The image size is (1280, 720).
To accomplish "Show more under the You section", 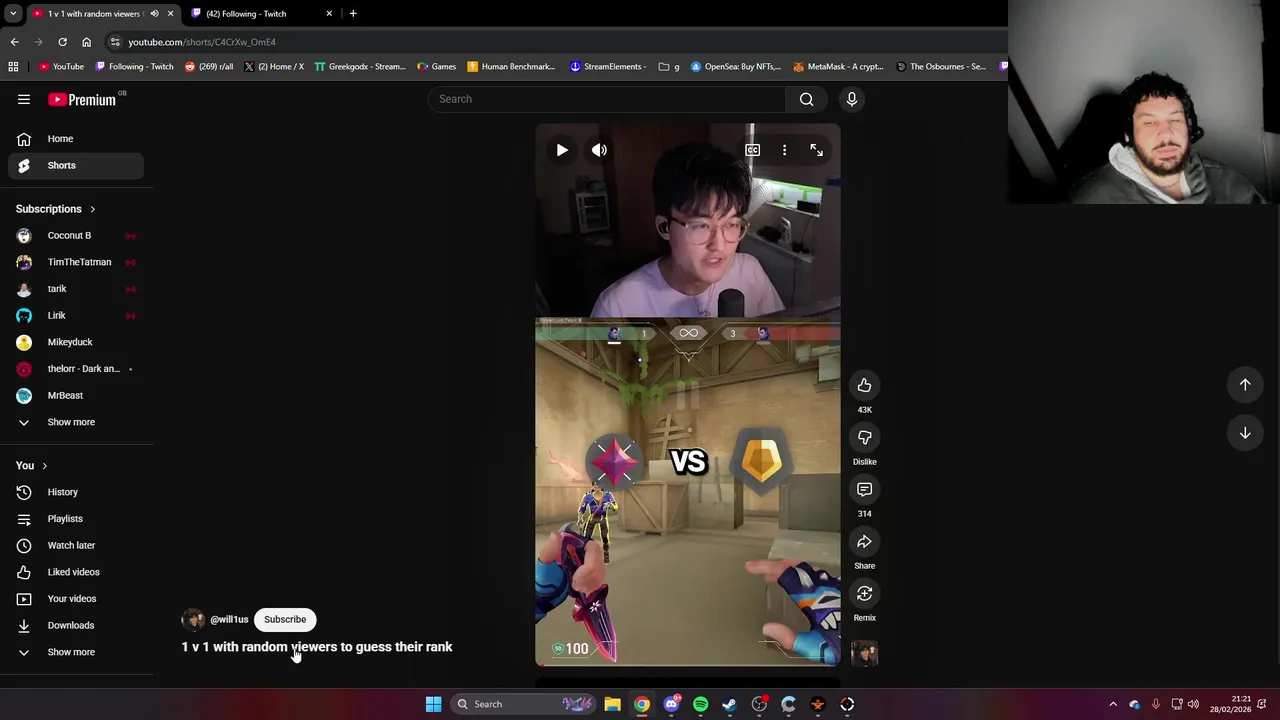I will [76, 652].
